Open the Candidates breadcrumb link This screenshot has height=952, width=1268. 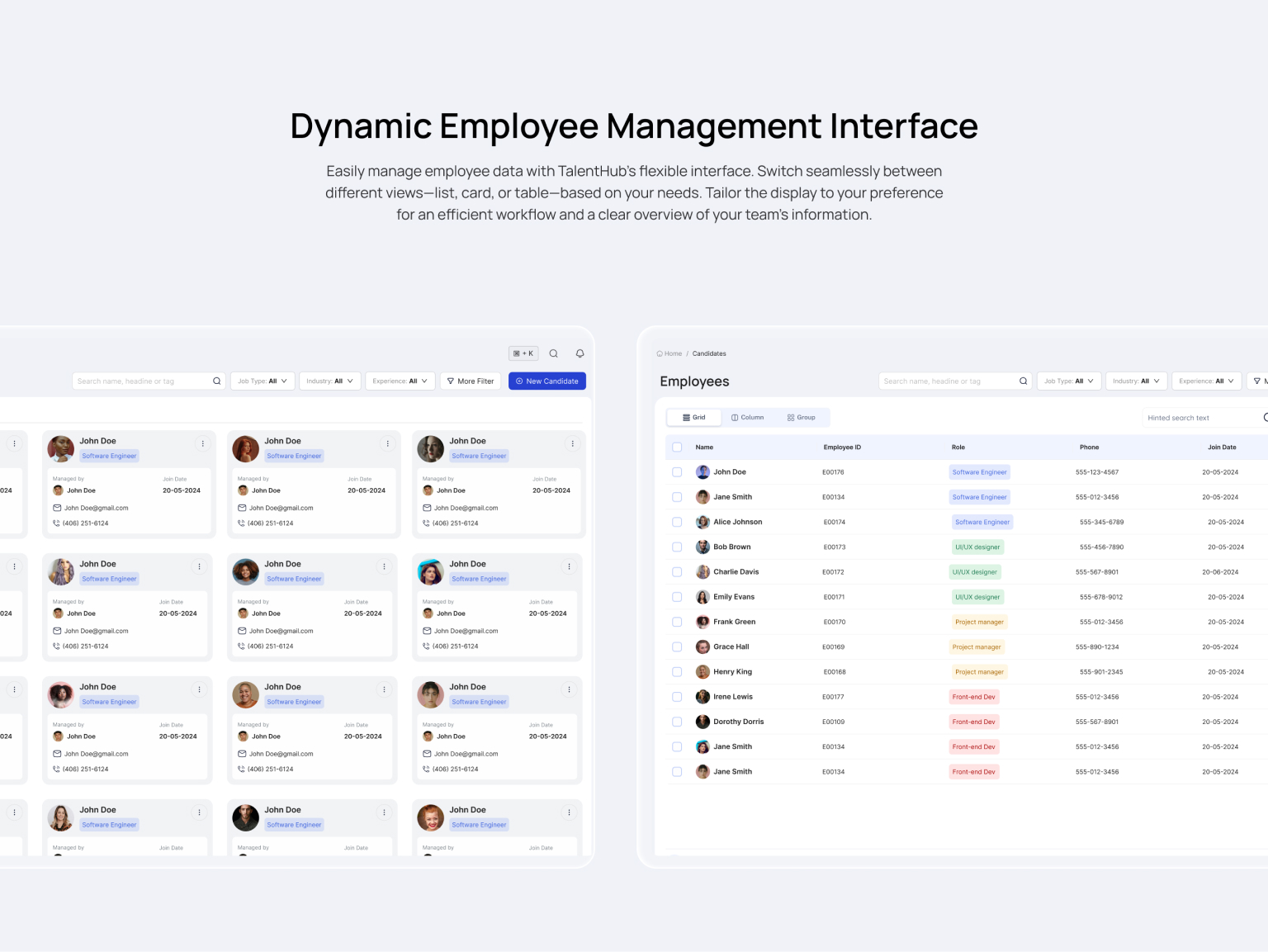709,353
